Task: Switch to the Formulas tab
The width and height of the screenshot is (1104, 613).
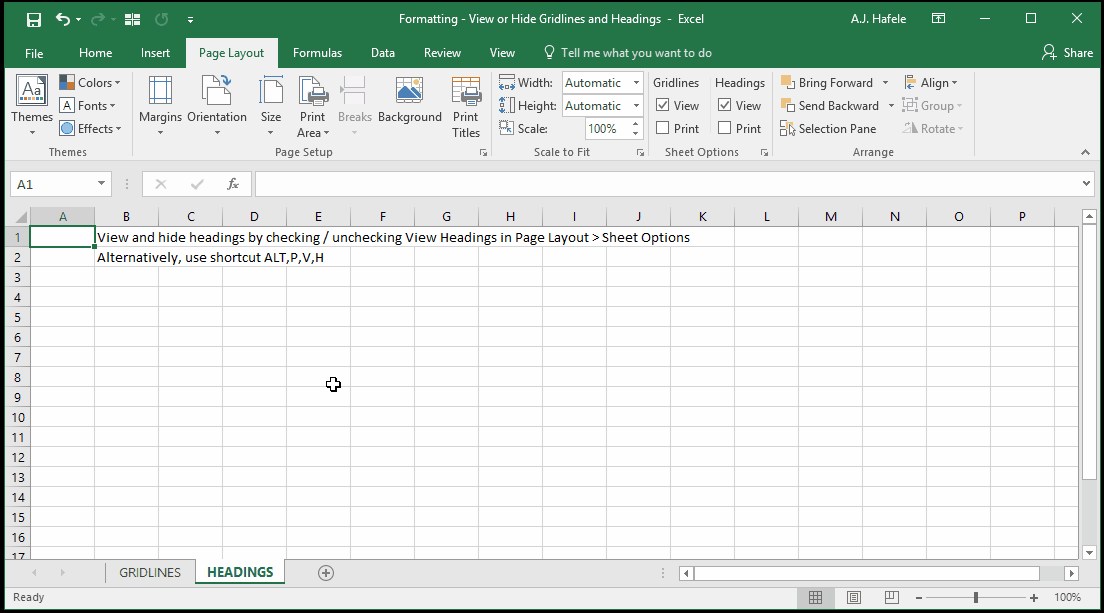Action: [x=317, y=53]
